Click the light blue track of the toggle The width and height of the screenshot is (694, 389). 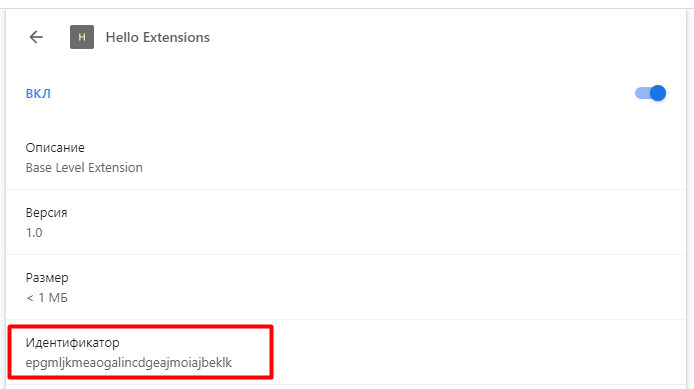[x=642, y=93]
